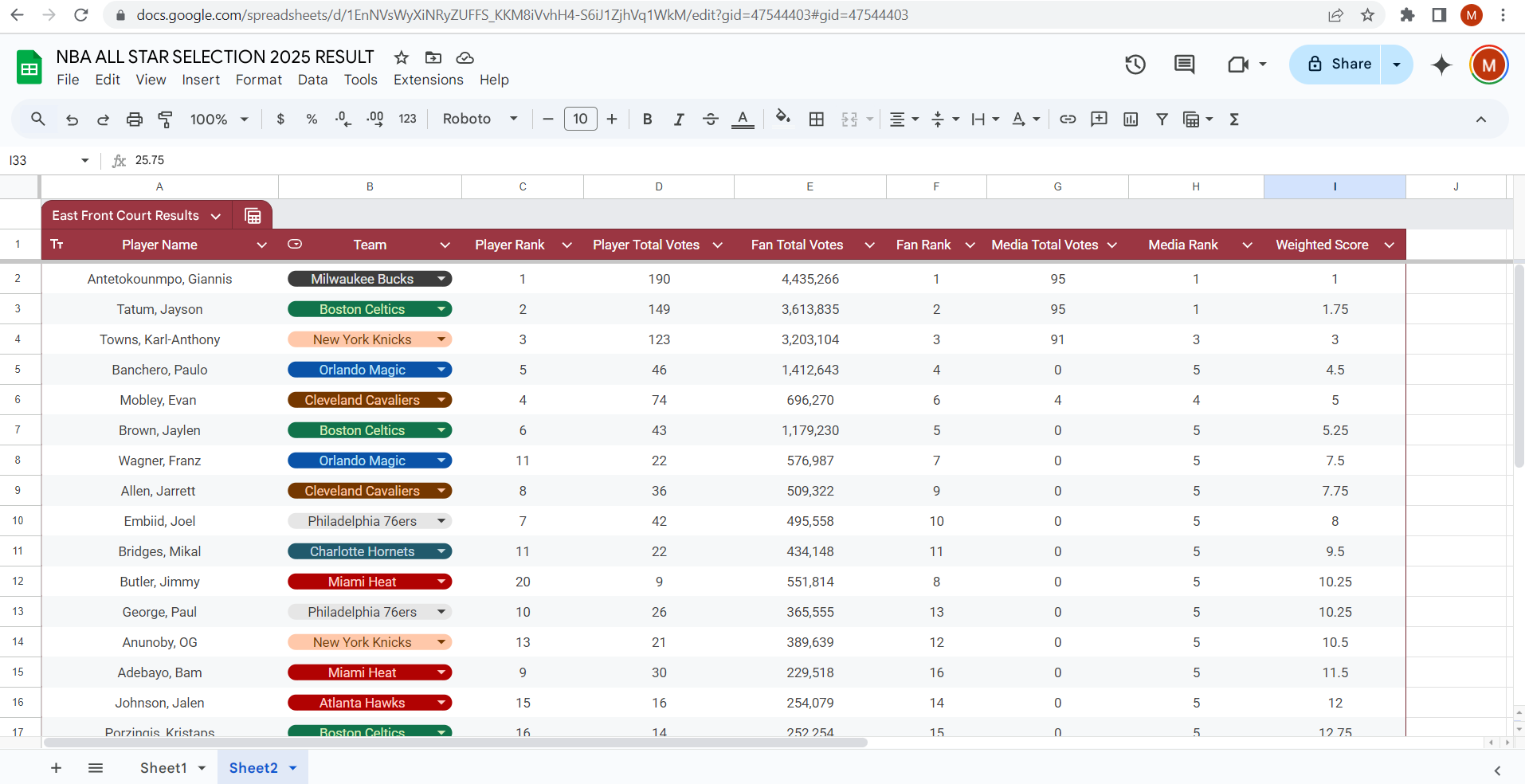Open the Format menu

259,80
